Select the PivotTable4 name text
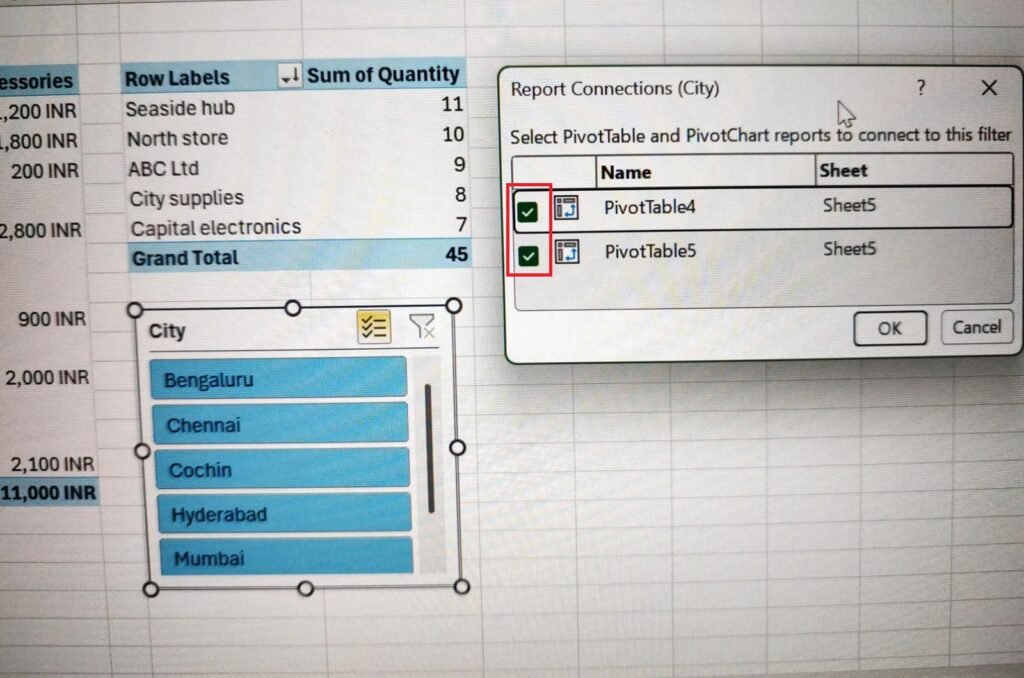The height and width of the screenshot is (678, 1024). 650,208
